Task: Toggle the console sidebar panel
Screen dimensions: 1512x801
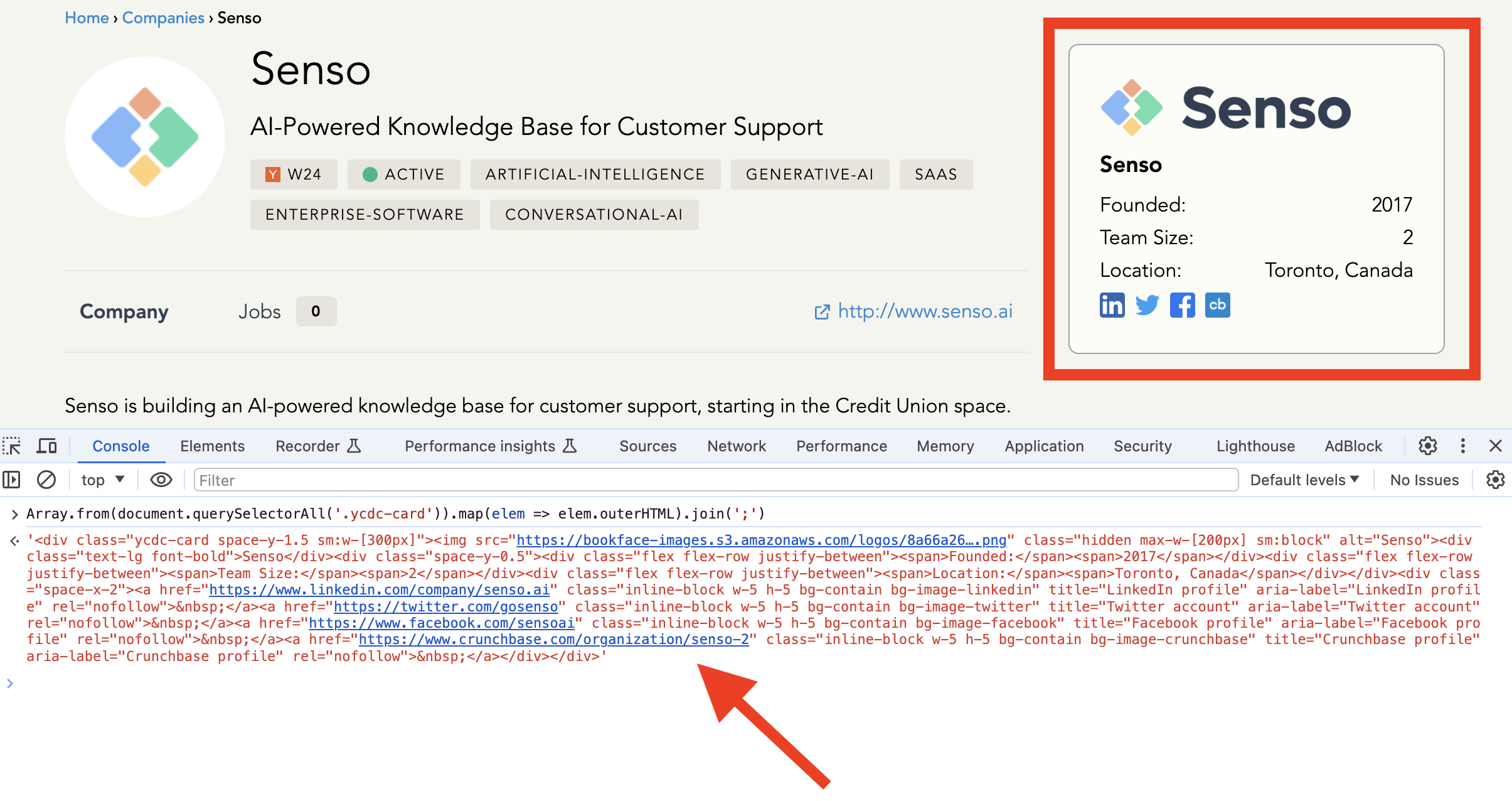Action: coord(12,480)
